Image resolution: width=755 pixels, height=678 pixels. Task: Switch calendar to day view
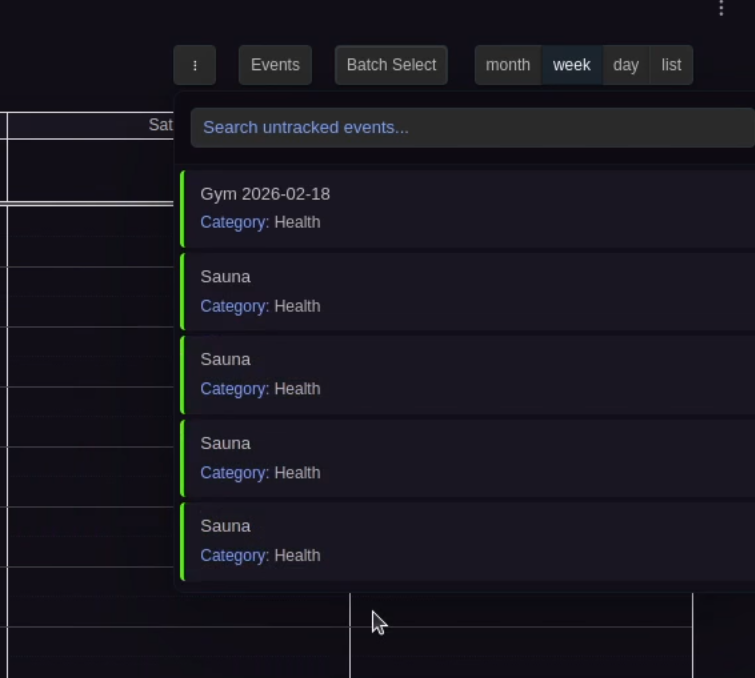(625, 65)
